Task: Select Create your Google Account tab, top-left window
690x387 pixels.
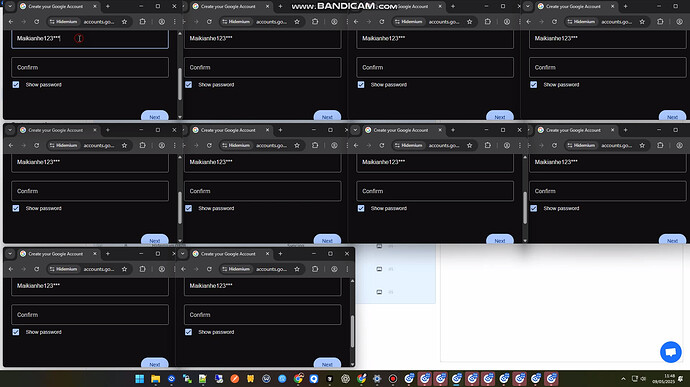Action: coord(58,7)
